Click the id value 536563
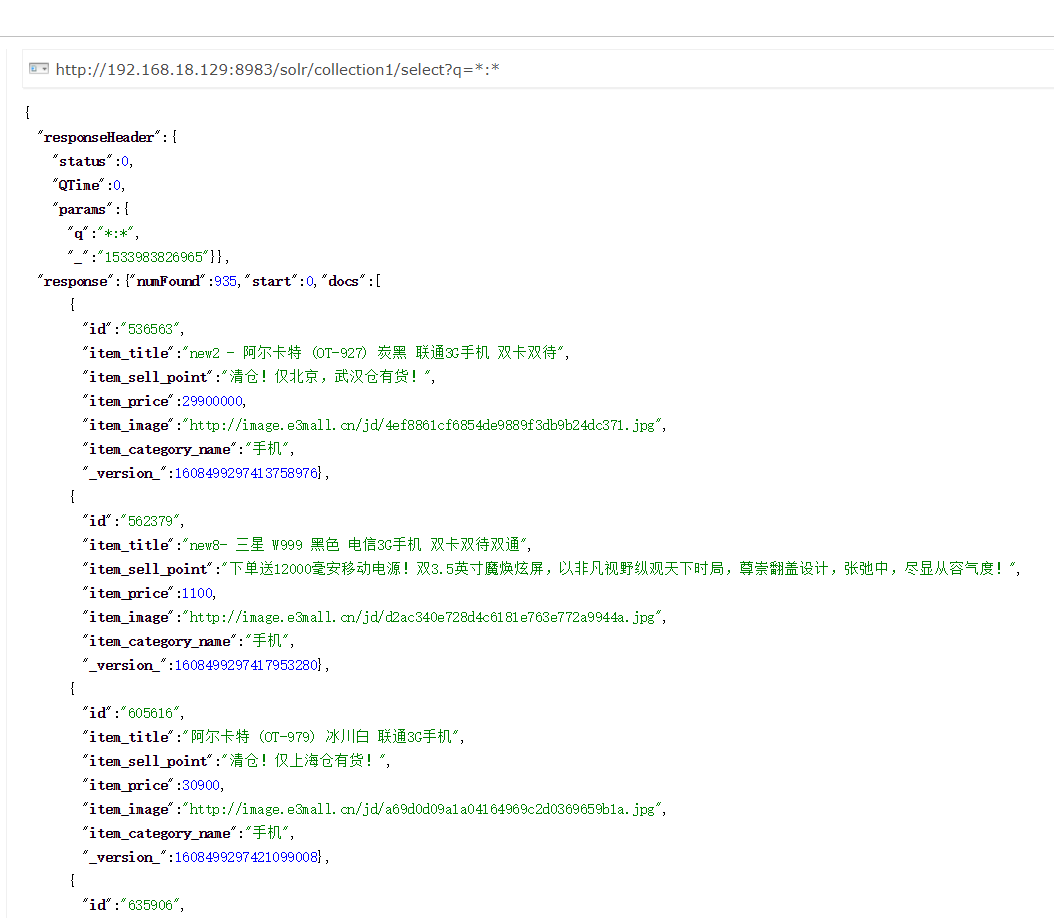This screenshot has width=1054, height=918. click(151, 329)
